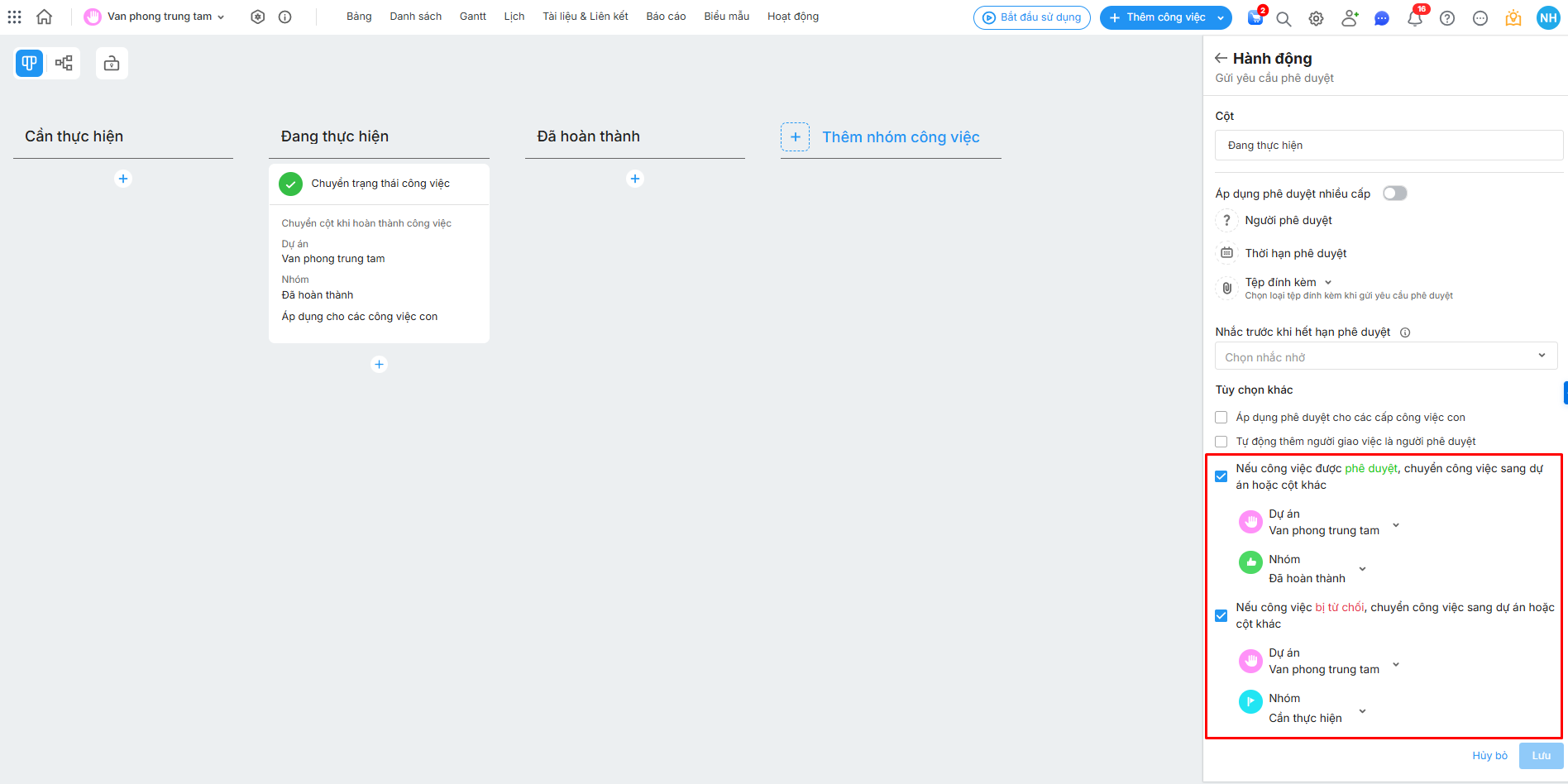The image size is (1568, 784).
Task: Click the Thời hạn phê duyệt calendar icon
Action: (1226, 253)
